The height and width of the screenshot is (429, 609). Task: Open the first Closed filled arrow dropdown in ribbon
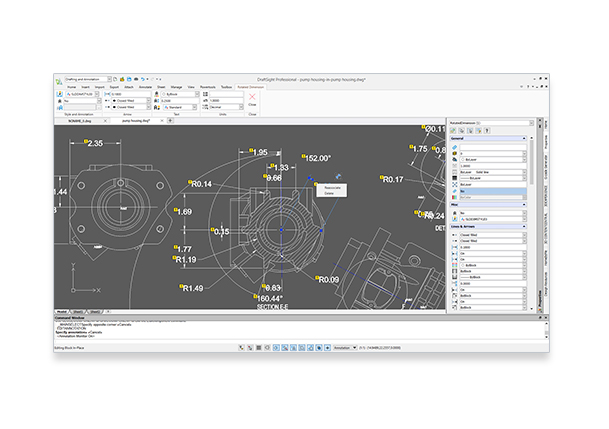(149, 101)
